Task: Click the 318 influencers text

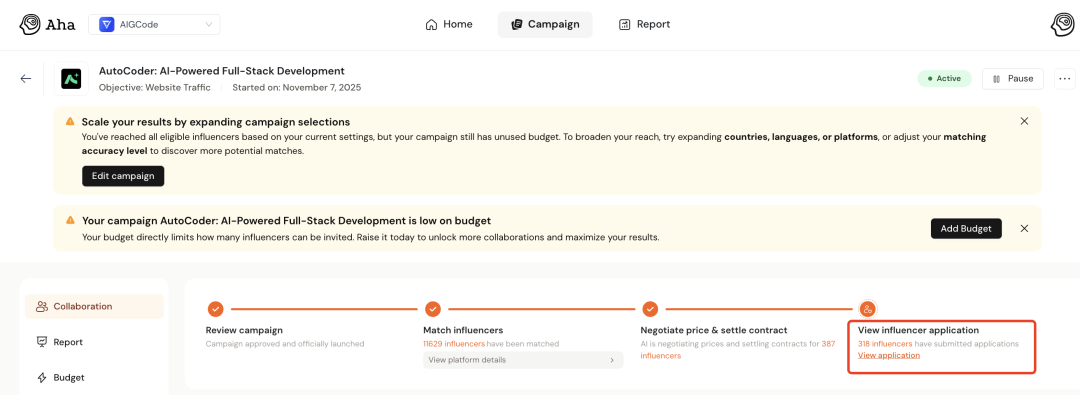Action: pyautogui.click(x=885, y=343)
